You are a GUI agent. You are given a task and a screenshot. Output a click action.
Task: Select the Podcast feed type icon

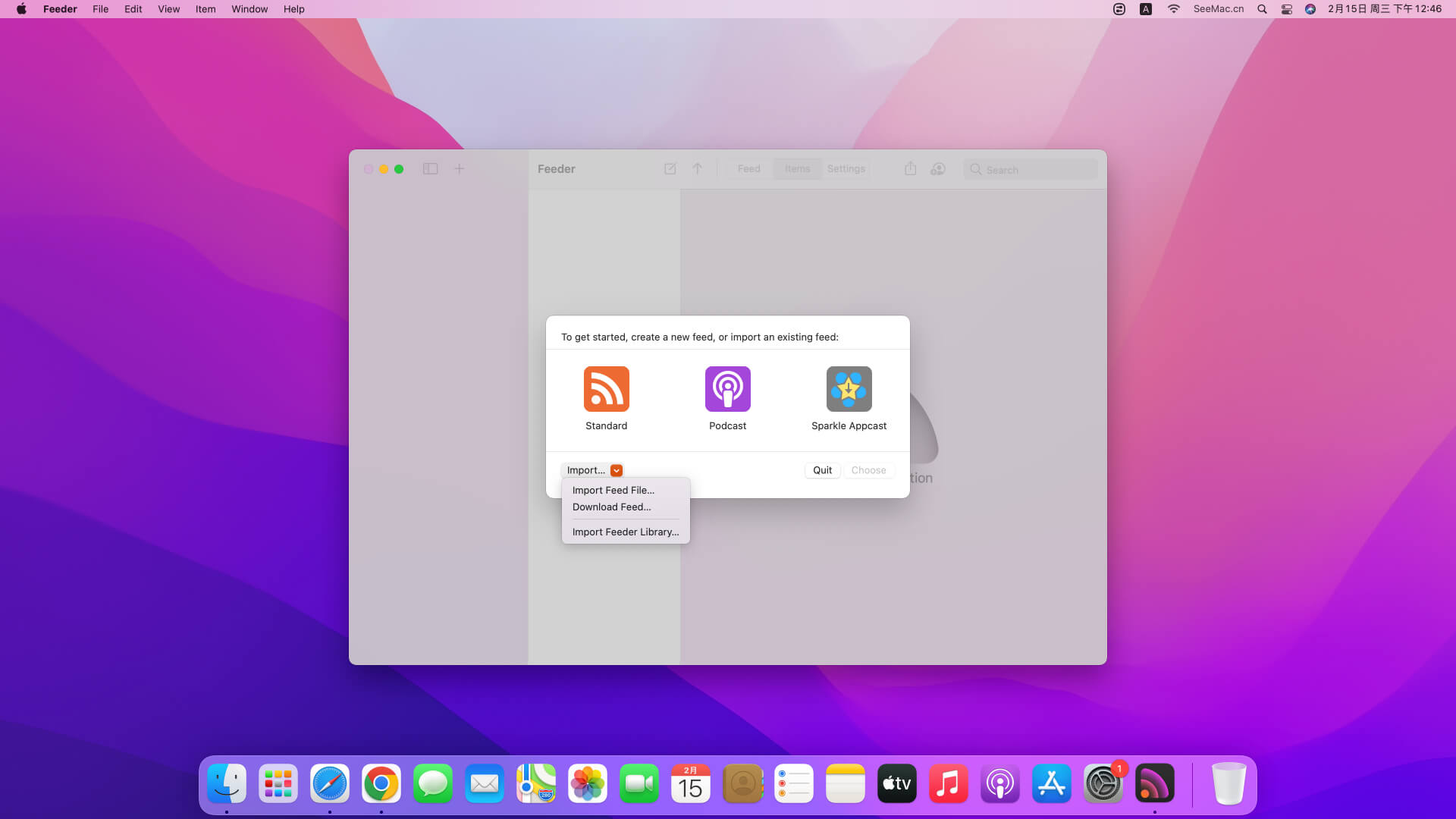(x=727, y=389)
